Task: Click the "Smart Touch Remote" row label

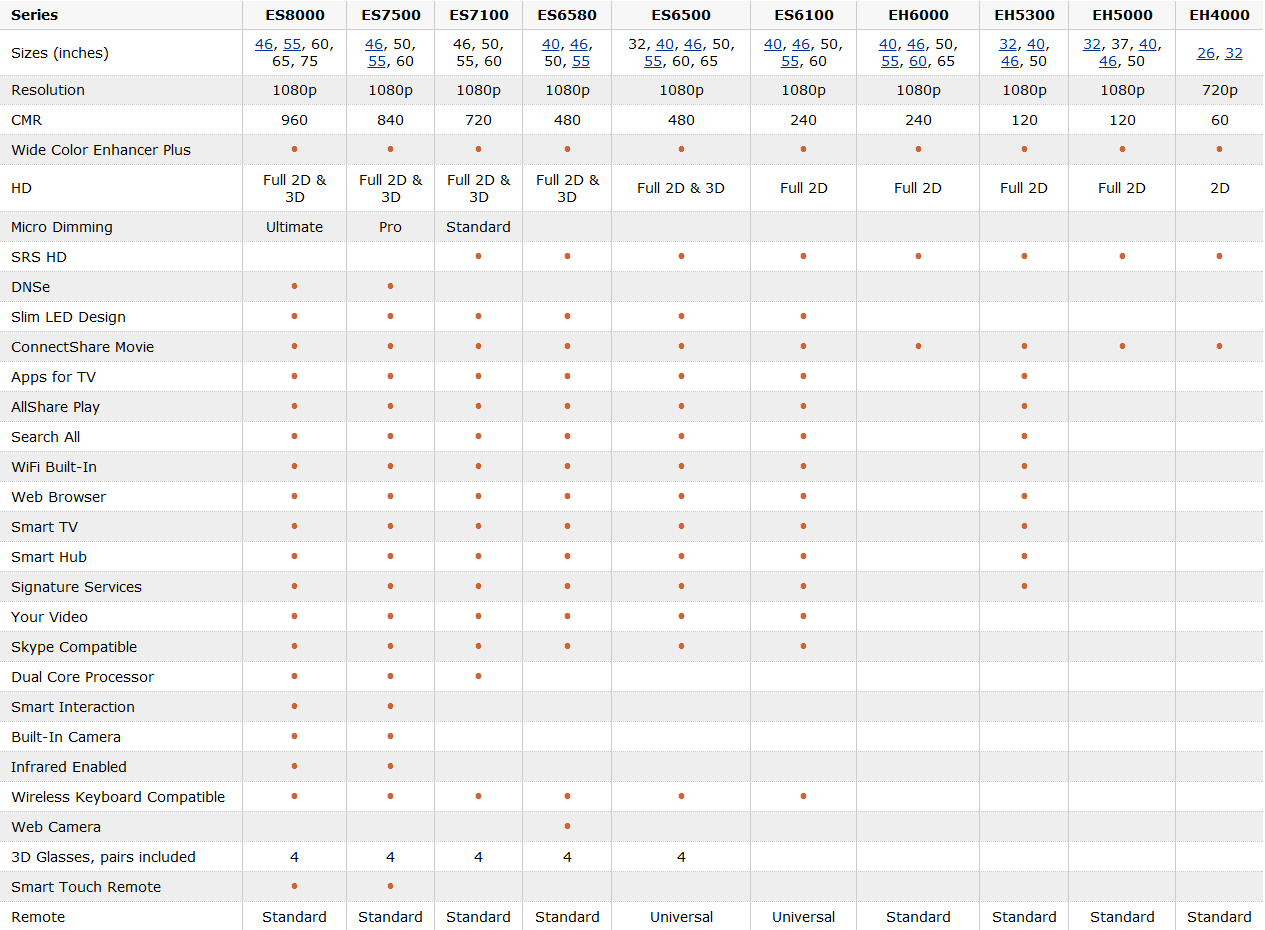Action: (x=86, y=887)
